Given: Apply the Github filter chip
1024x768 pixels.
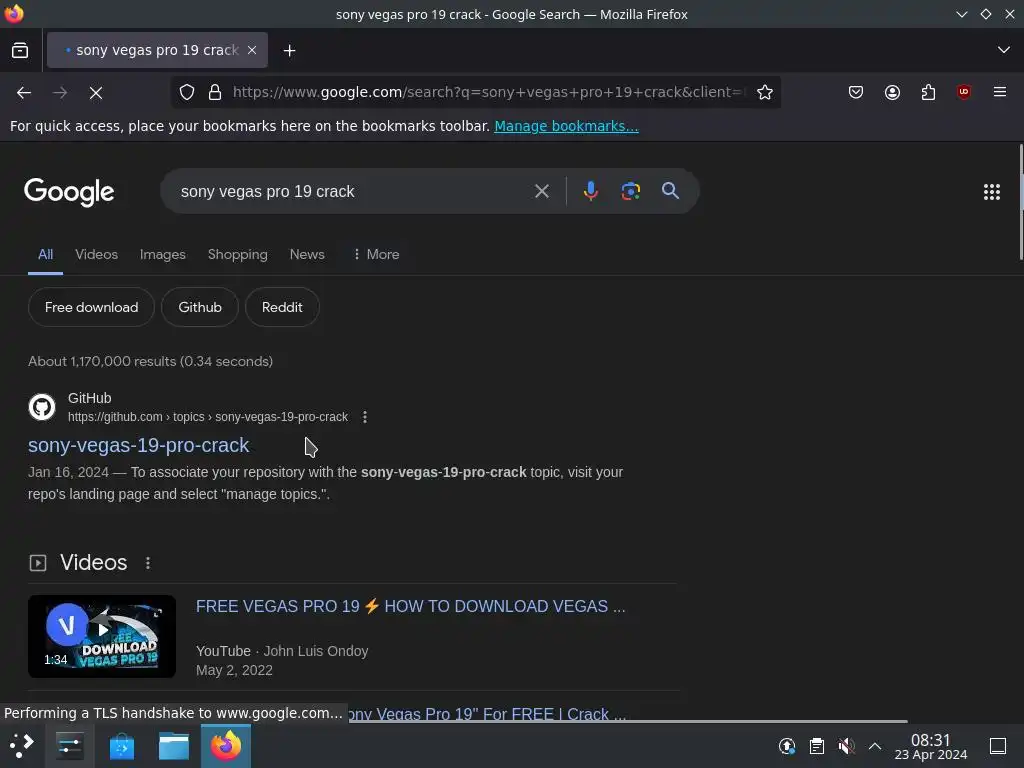Looking at the screenshot, I should click(x=200, y=307).
